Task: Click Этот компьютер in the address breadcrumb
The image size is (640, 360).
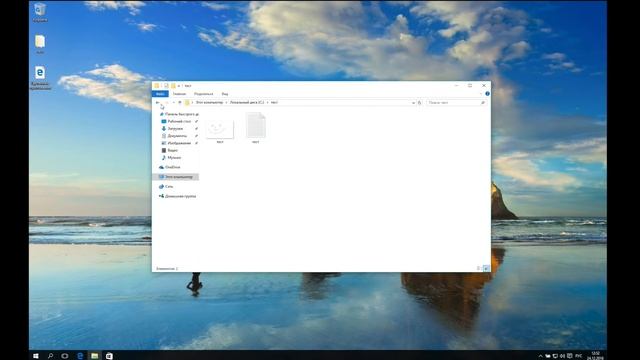Action: [x=209, y=102]
